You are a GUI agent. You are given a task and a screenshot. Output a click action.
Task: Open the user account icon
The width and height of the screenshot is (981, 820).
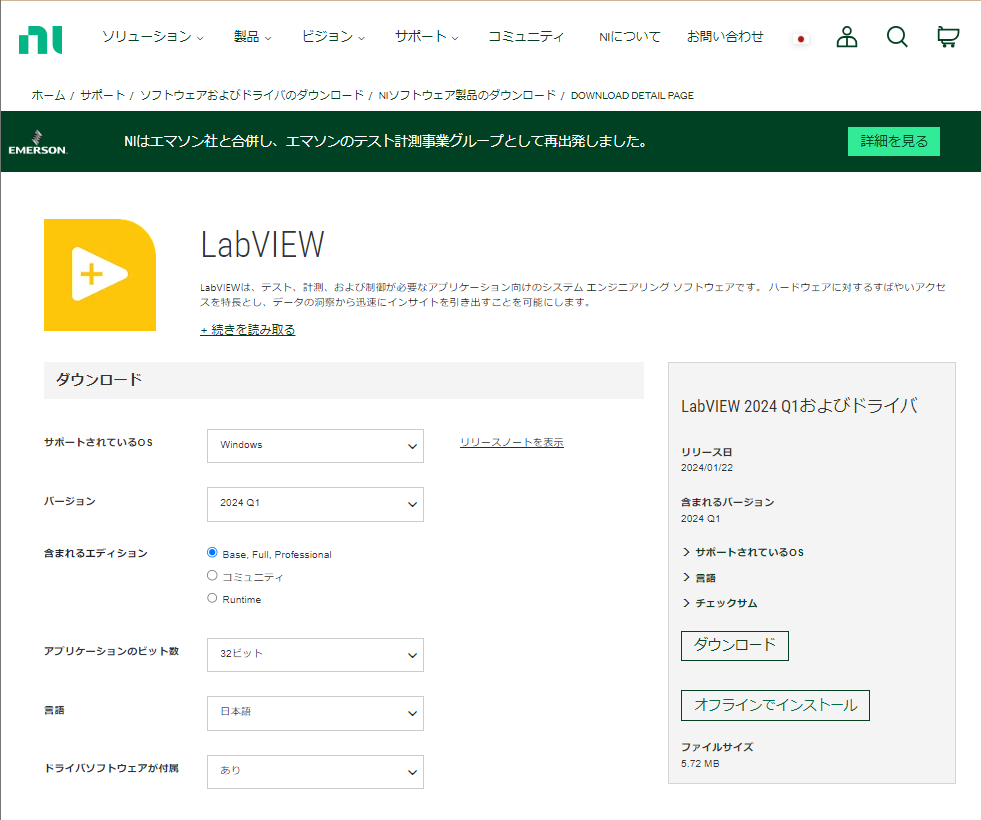[x=846, y=35]
